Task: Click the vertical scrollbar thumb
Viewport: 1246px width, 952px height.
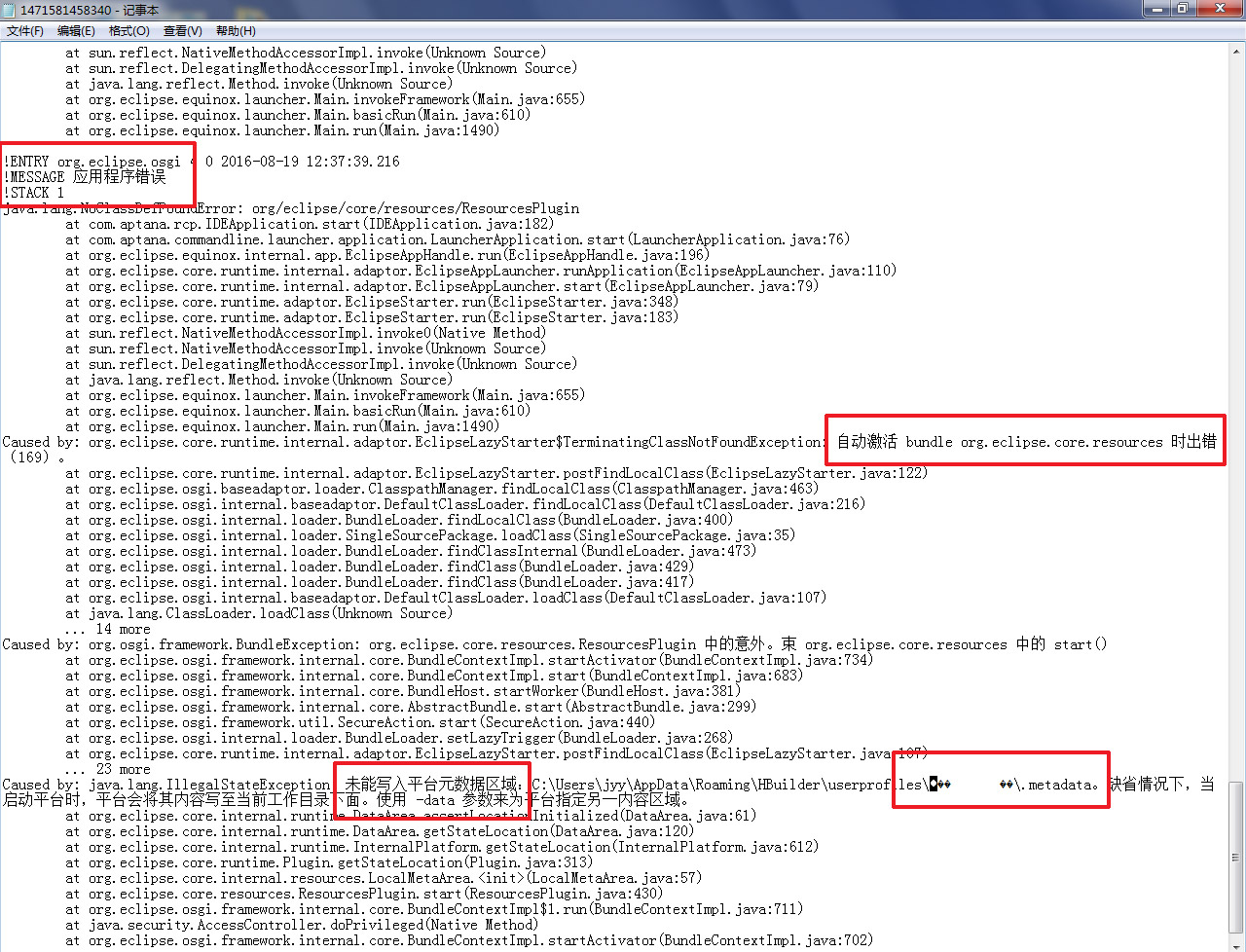Action: pos(1236,857)
